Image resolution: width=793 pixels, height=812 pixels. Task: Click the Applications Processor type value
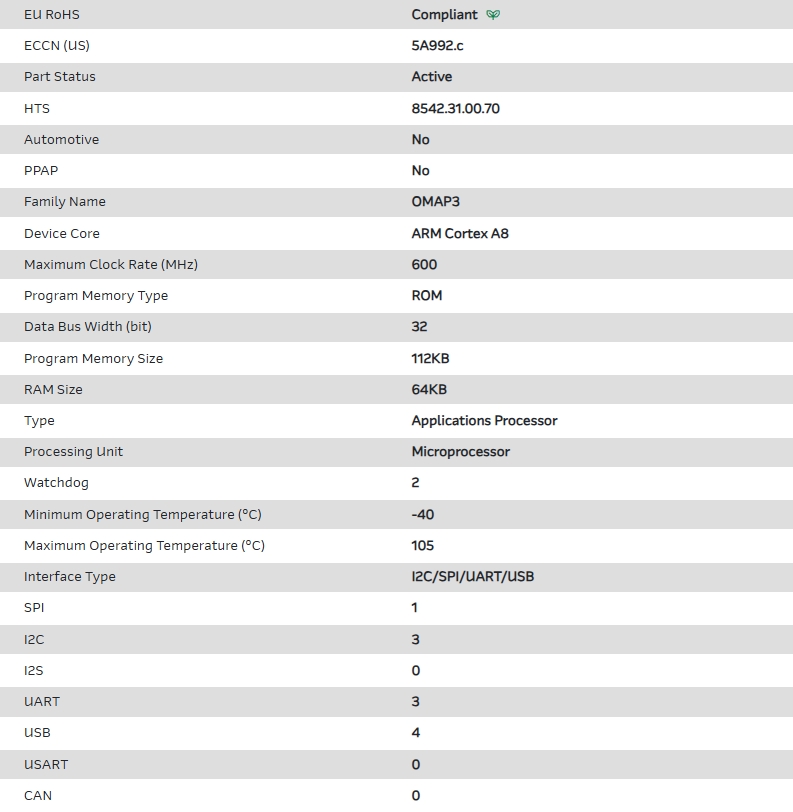[x=484, y=421]
